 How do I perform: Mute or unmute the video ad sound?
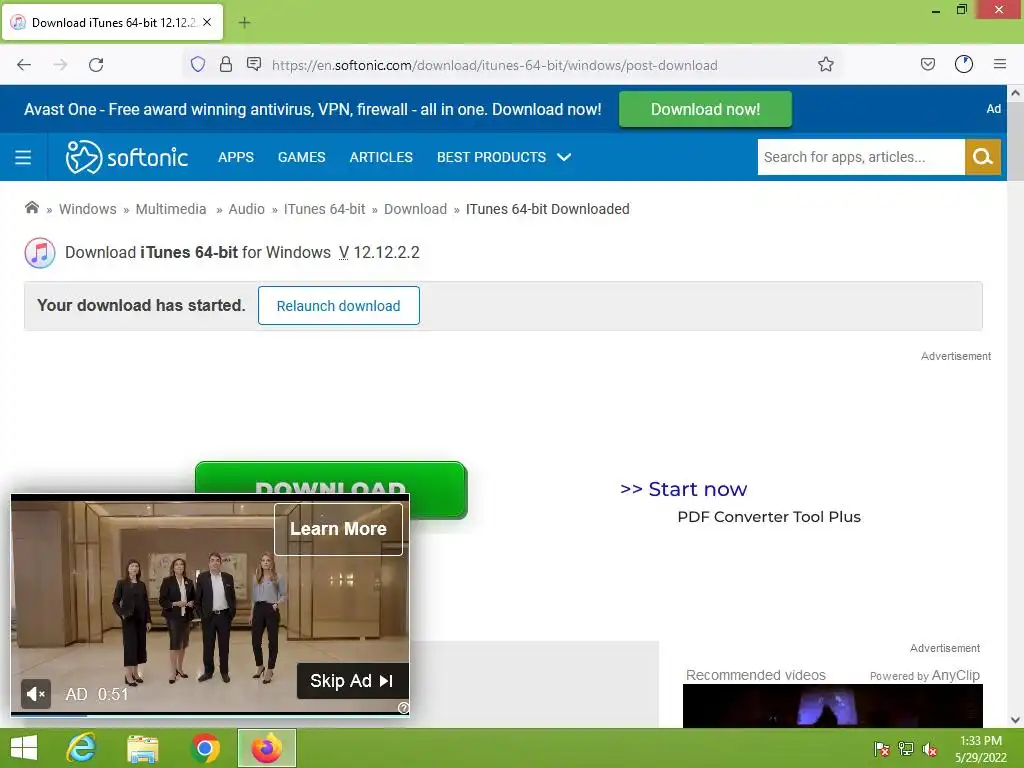(x=36, y=694)
